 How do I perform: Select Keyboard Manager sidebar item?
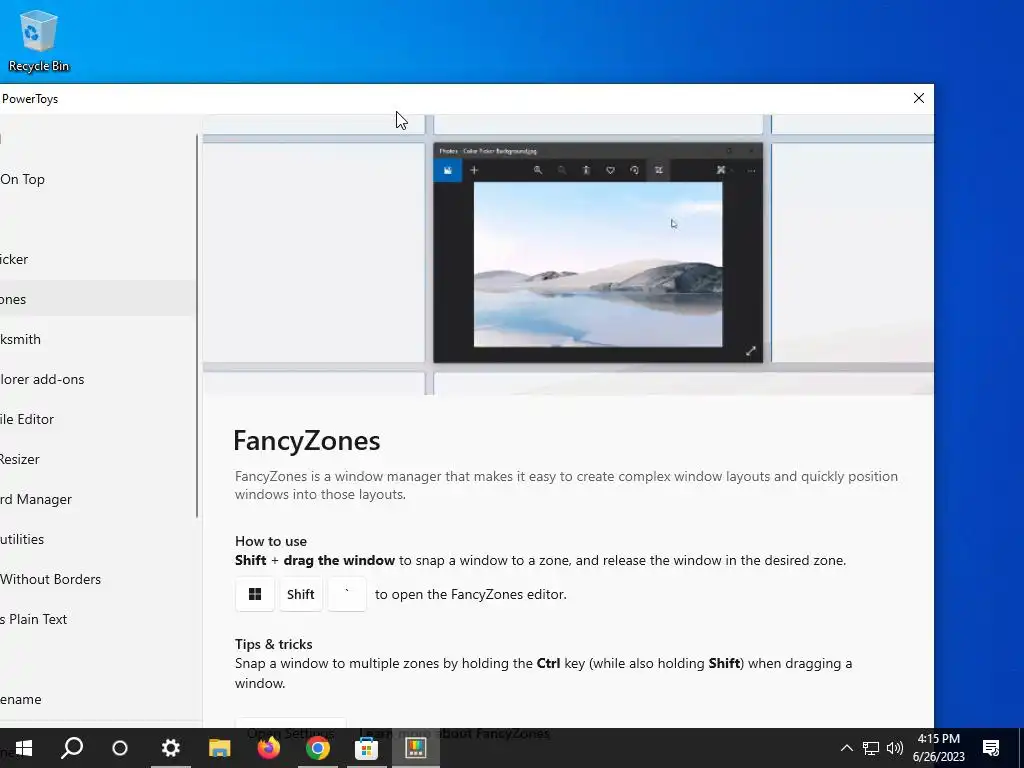[x=97, y=499]
